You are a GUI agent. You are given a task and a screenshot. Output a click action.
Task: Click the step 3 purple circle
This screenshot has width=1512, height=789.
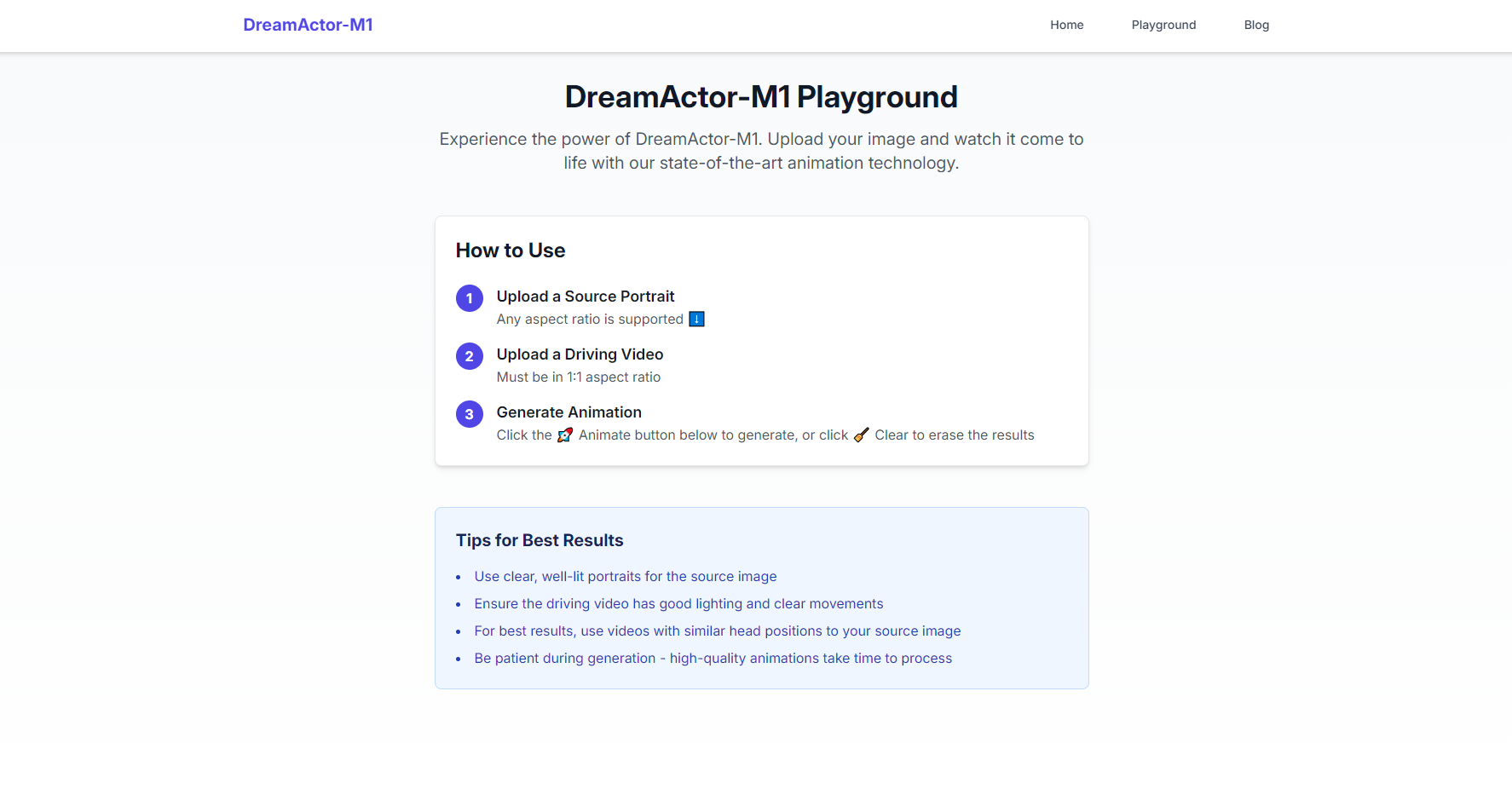pos(469,414)
